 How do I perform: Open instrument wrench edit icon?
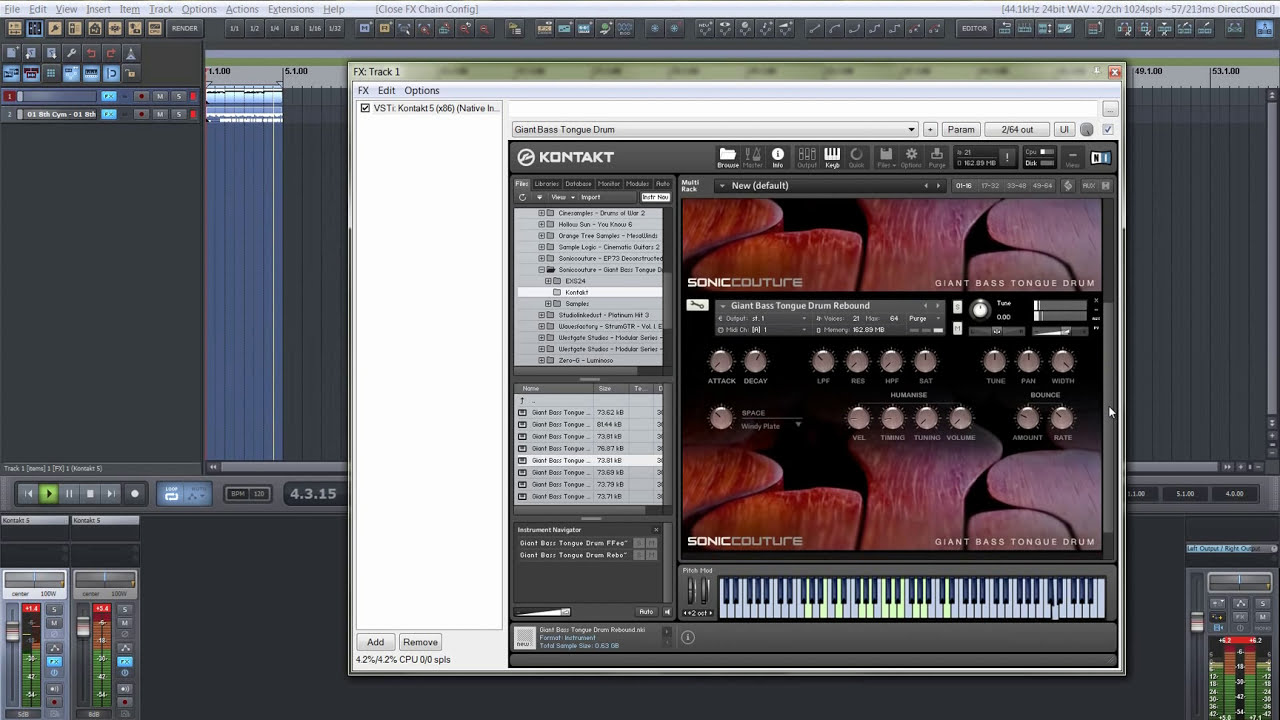coord(698,305)
